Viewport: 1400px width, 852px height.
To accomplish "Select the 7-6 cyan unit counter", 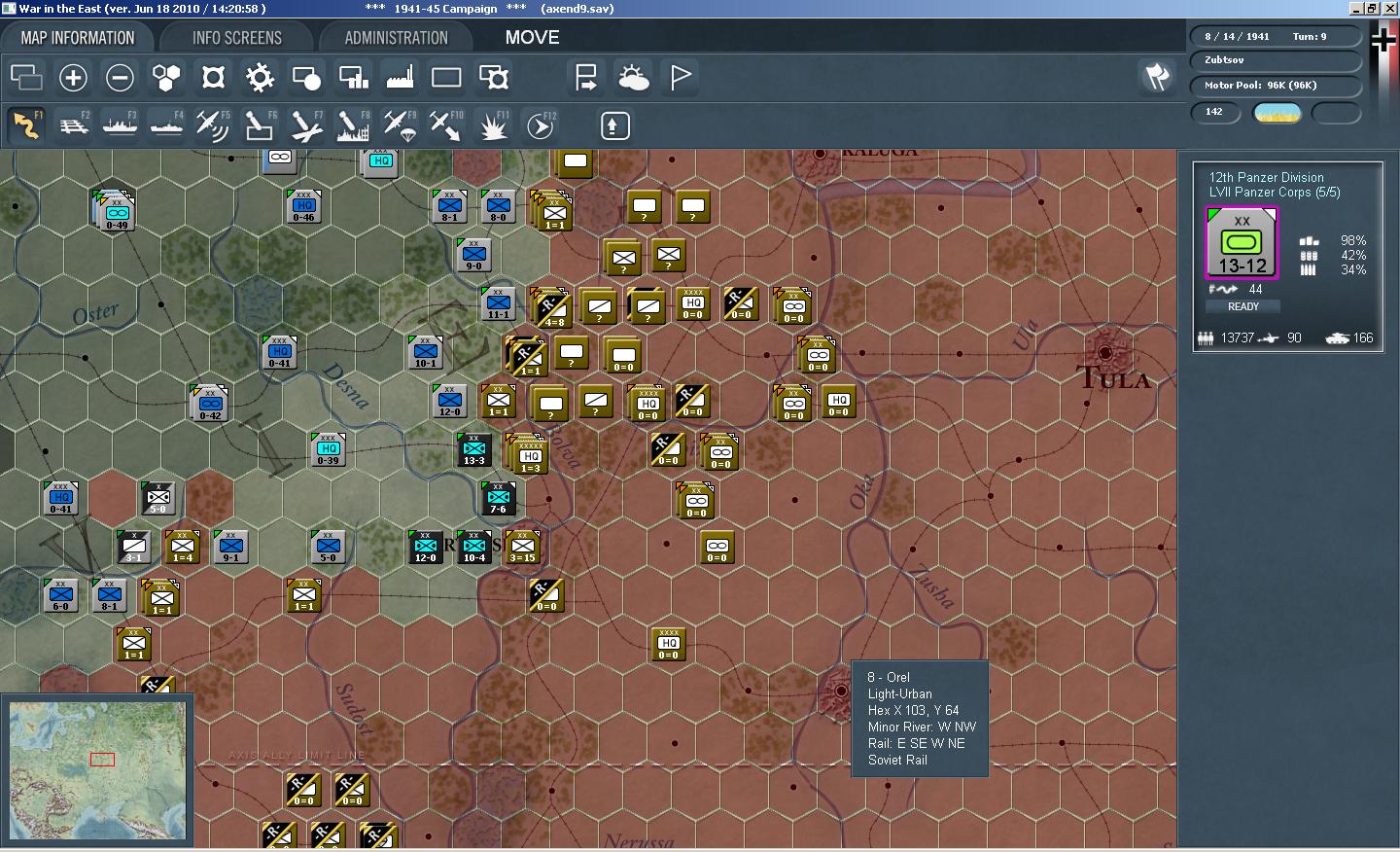I will (x=498, y=498).
